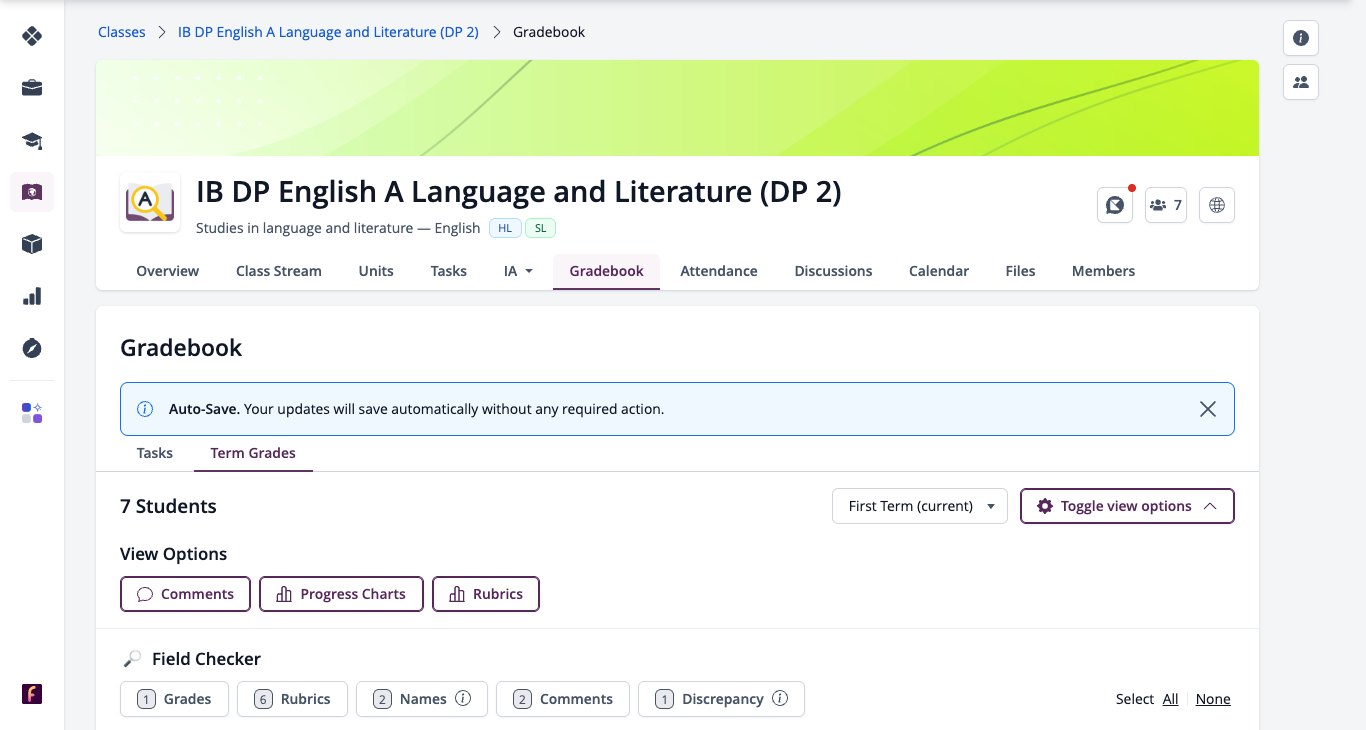Click the 7 members count button

[x=1166, y=205]
